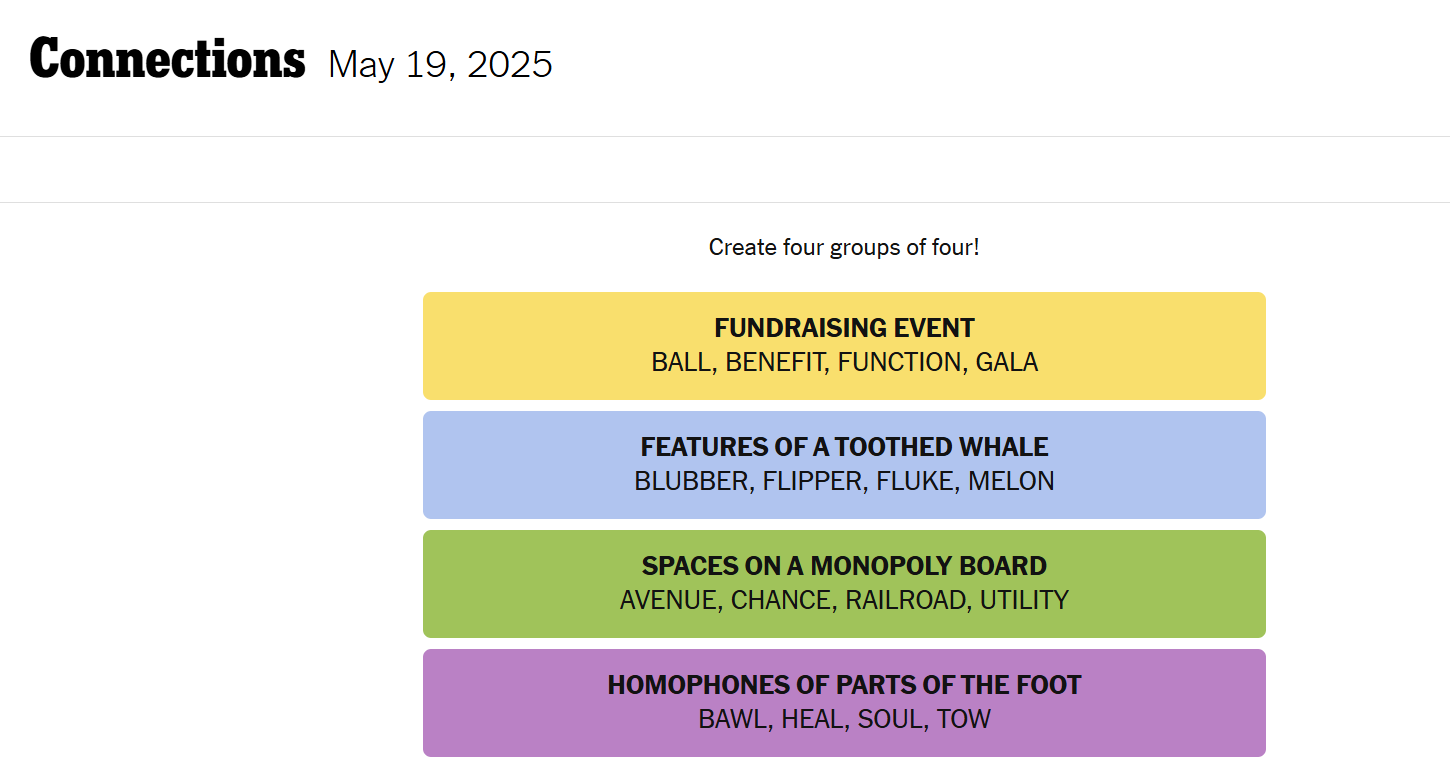
Task: Click the word TOW in purple group
Action: tap(964, 719)
